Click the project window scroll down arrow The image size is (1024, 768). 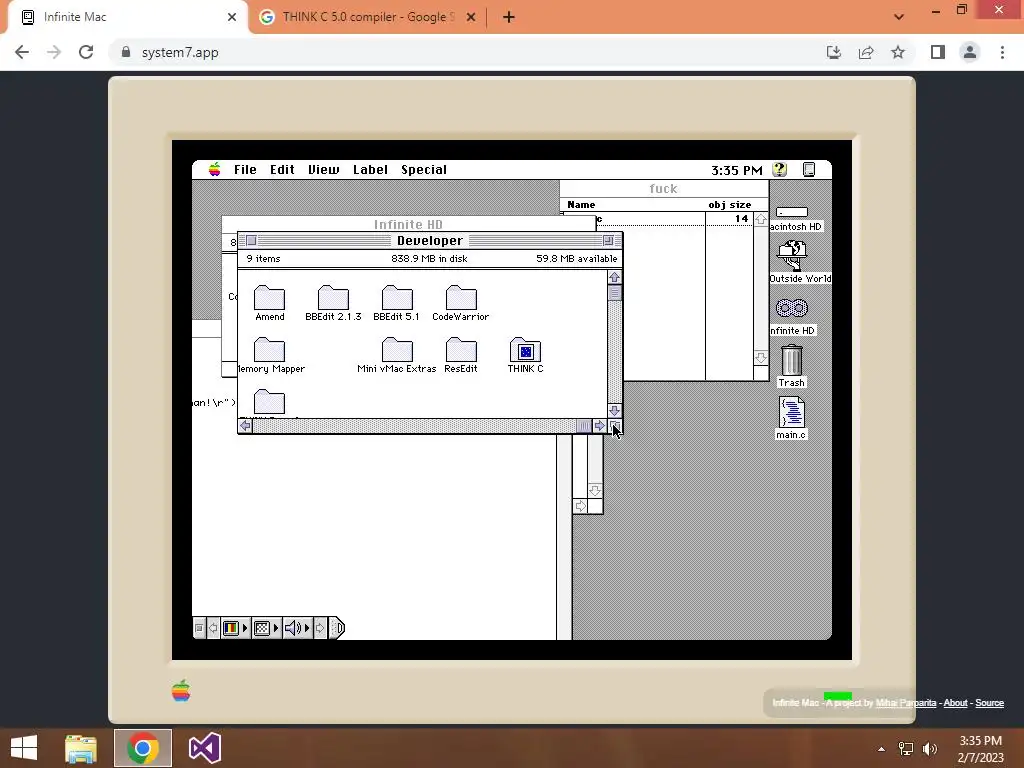[x=761, y=358]
